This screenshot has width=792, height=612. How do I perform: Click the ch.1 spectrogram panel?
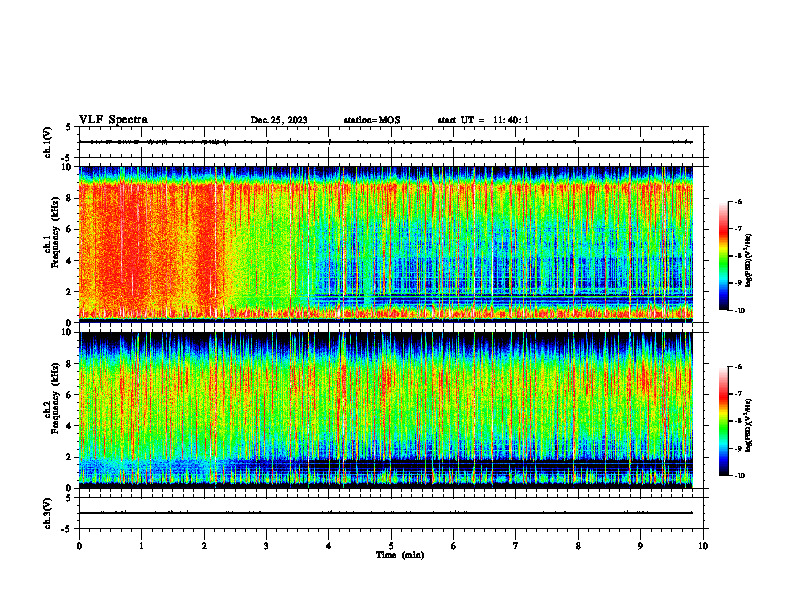pos(386,244)
